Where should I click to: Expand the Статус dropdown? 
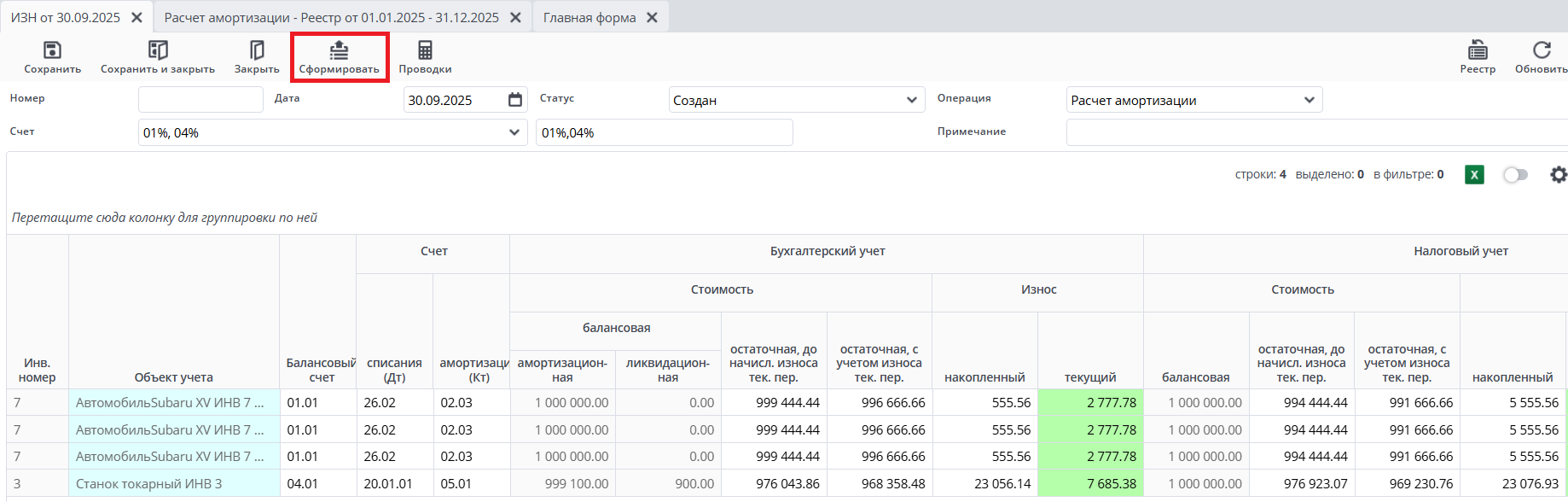tap(910, 101)
